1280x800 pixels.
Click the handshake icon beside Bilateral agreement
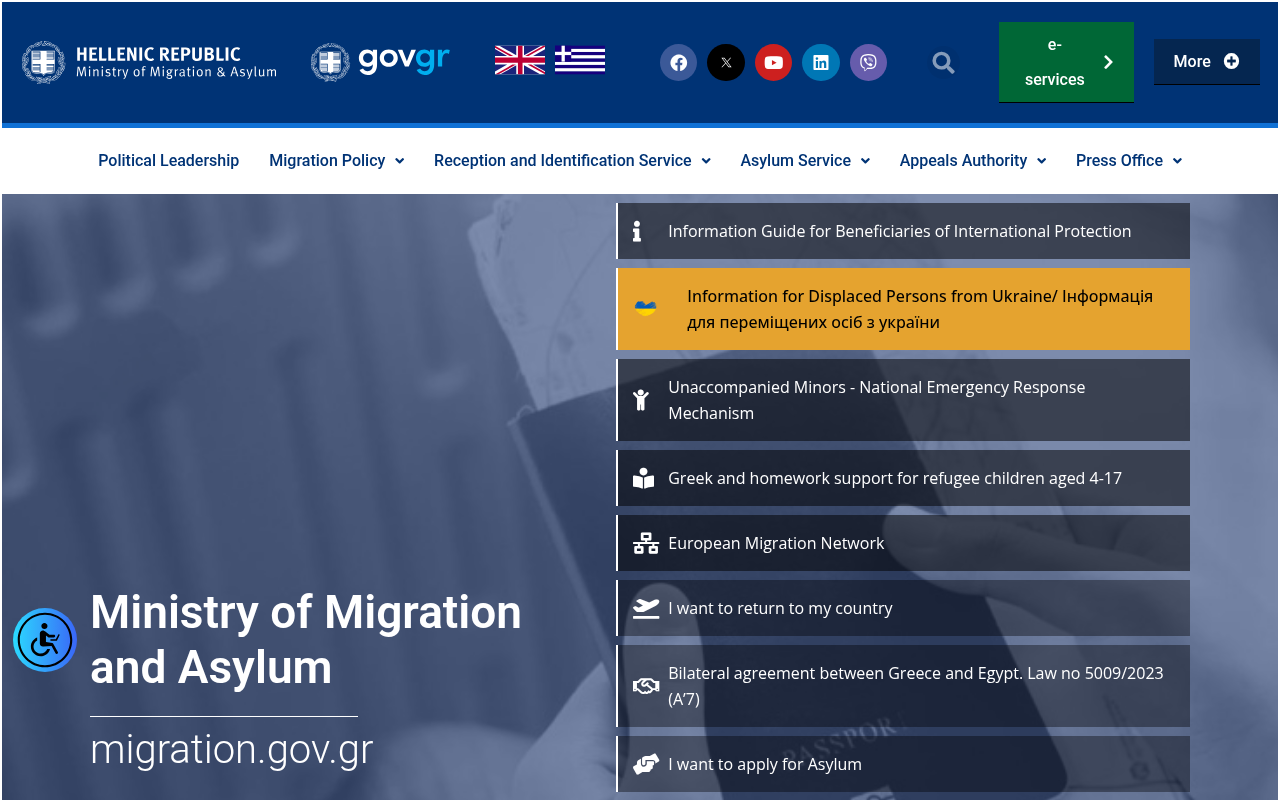coord(646,686)
